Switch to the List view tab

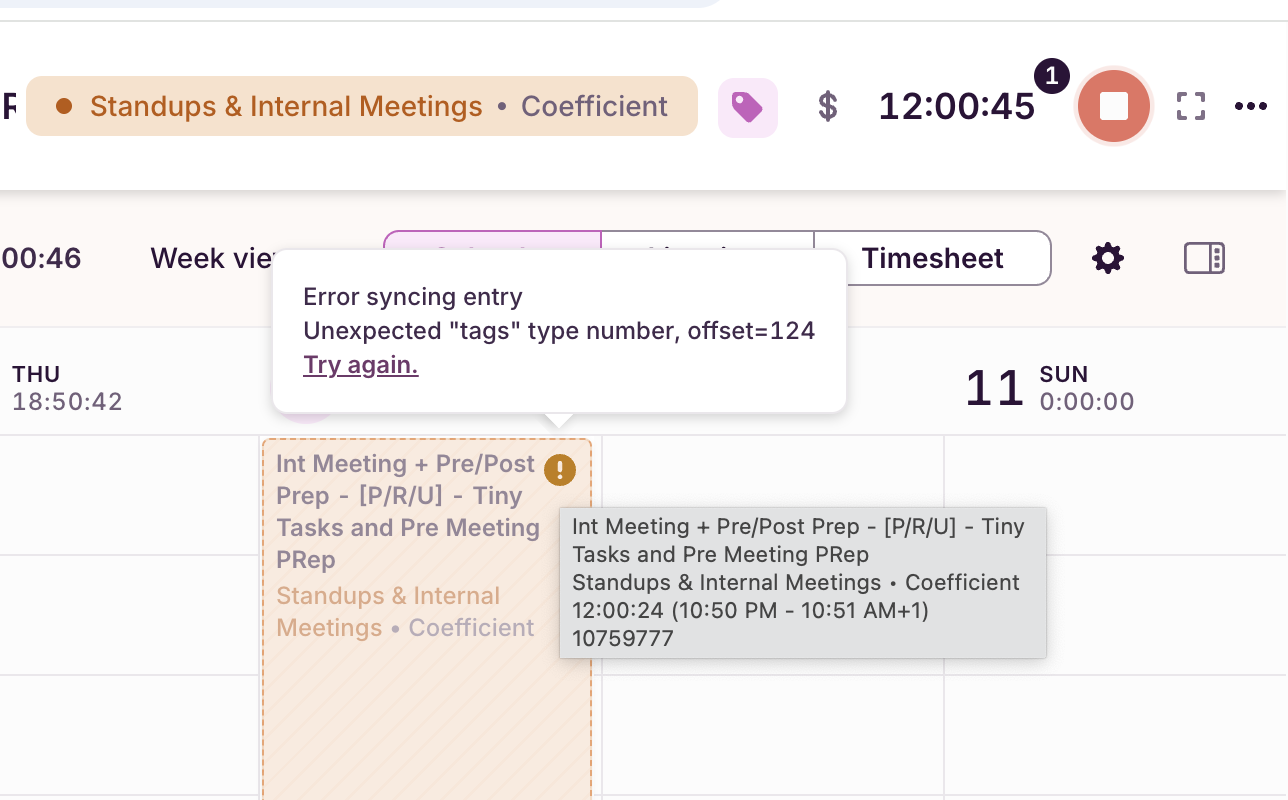tap(707, 240)
